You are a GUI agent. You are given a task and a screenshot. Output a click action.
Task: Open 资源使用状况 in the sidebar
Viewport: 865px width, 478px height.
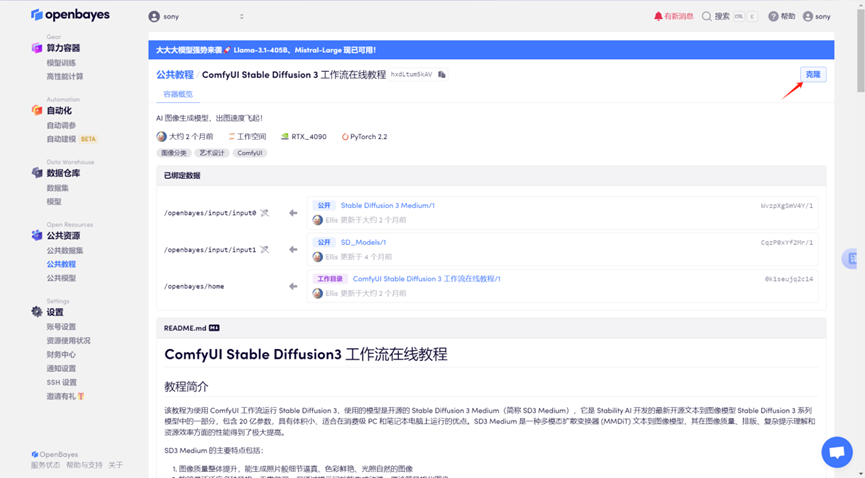pyautogui.click(x=68, y=341)
